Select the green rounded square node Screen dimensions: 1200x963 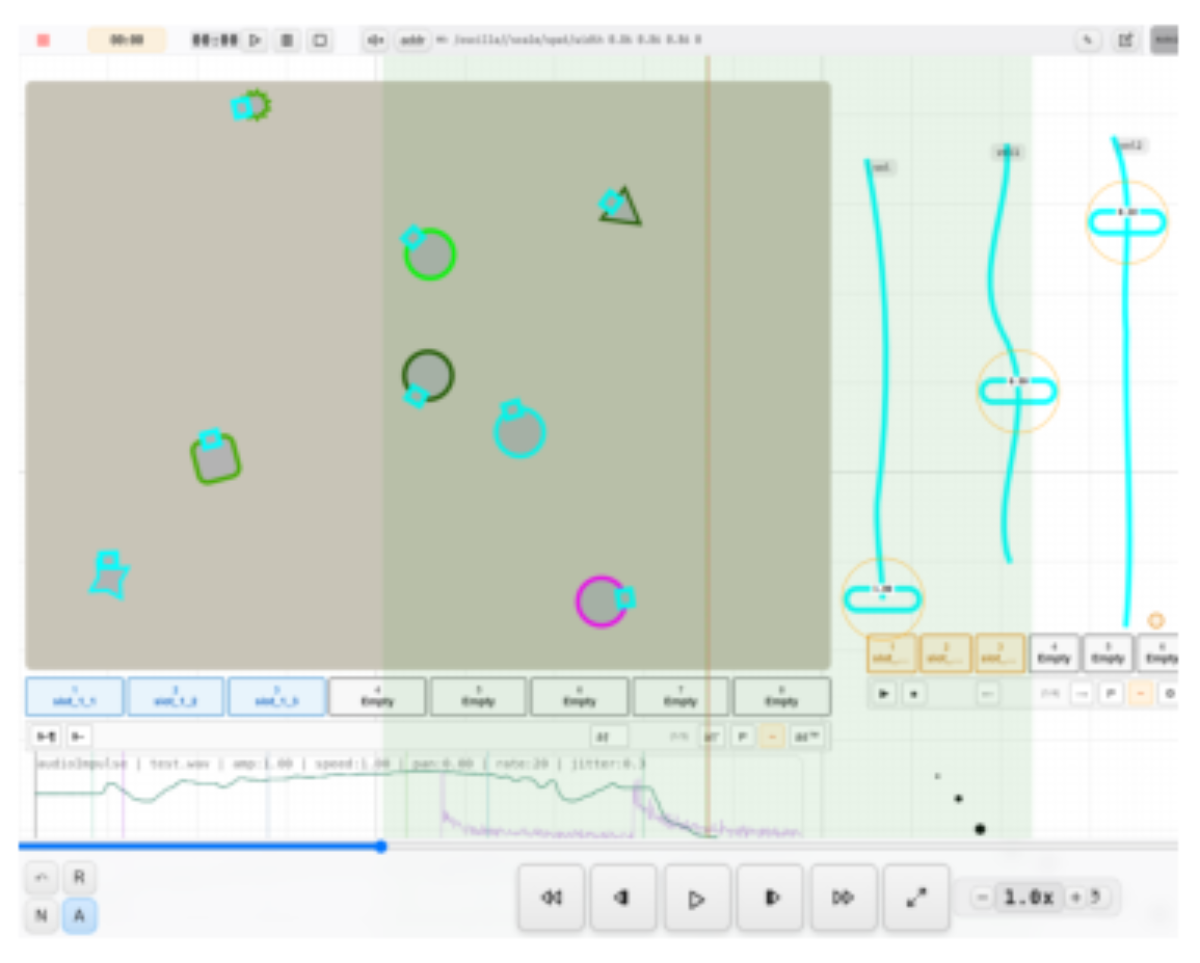pos(216,459)
